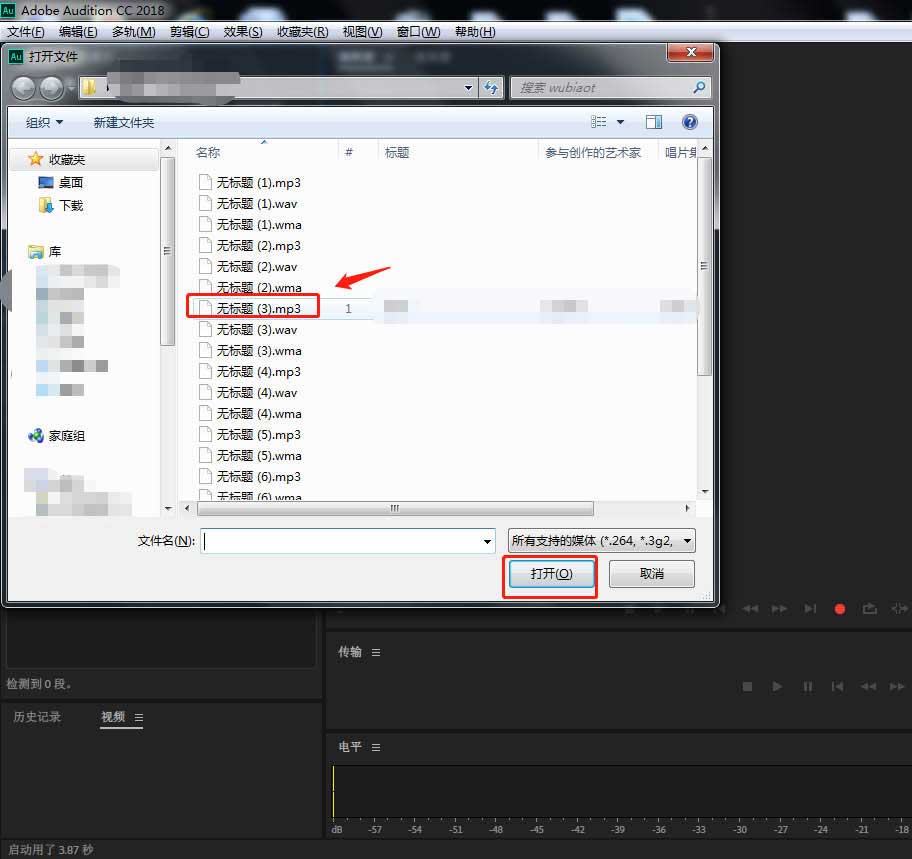
Task: Open the 效果(S) menu
Action: pyautogui.click(x=243, y=32)
